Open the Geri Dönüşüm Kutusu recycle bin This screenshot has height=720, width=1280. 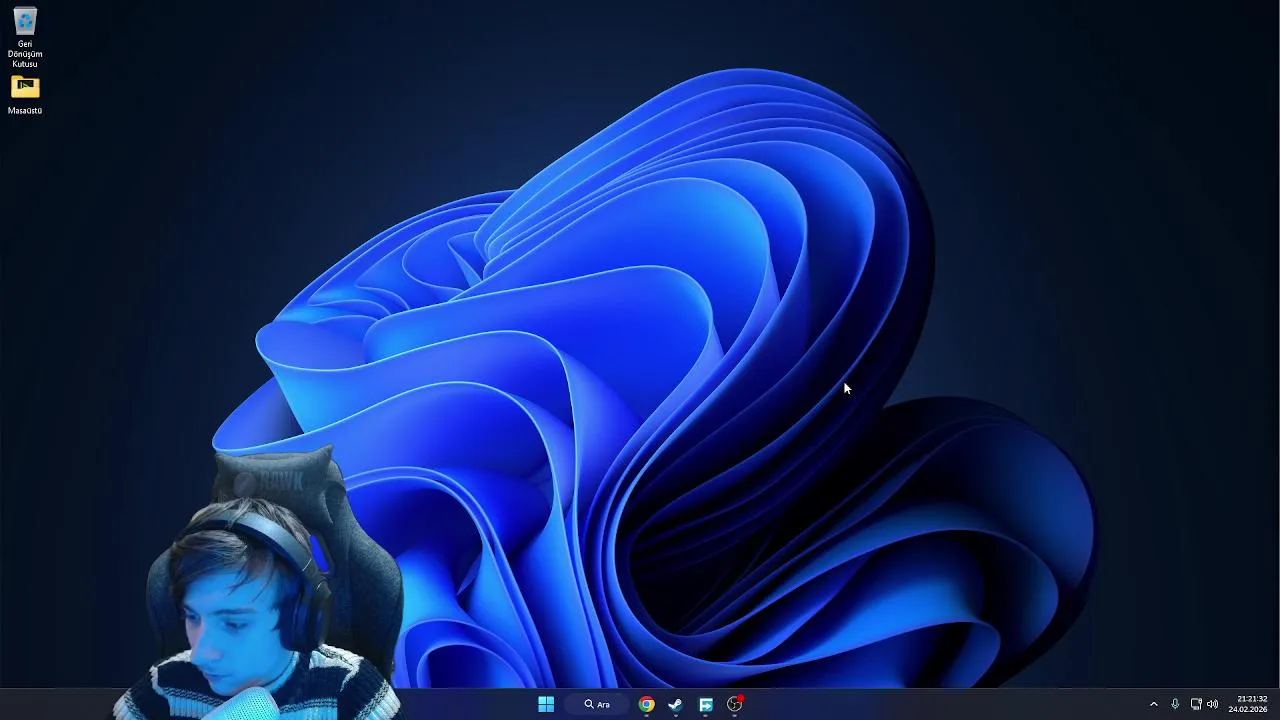coord(25,37)
